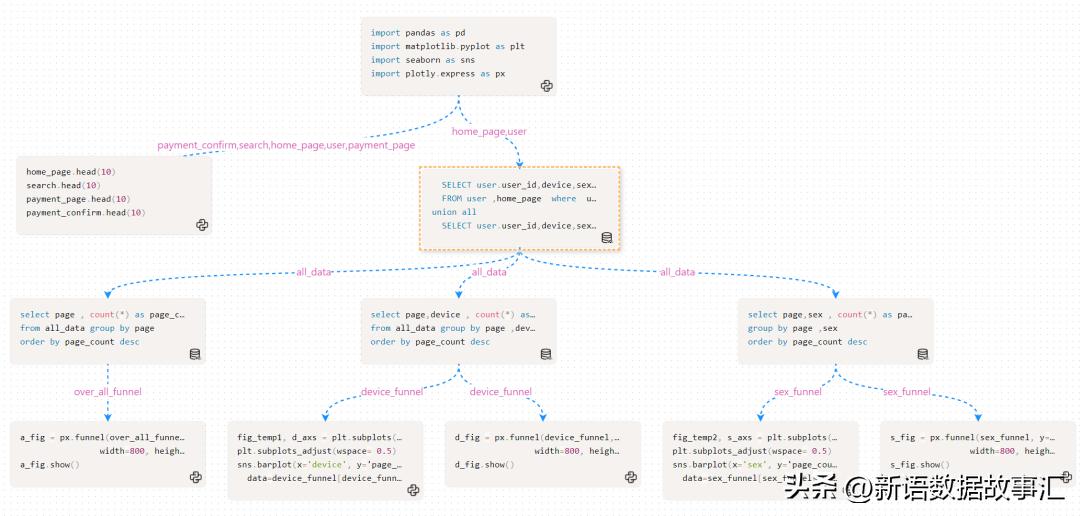Viewport: 1080px width, 516px height.
Task: Click the 'data=device_funnel[device_funn…' line
Action: click(x=325, y=478)
